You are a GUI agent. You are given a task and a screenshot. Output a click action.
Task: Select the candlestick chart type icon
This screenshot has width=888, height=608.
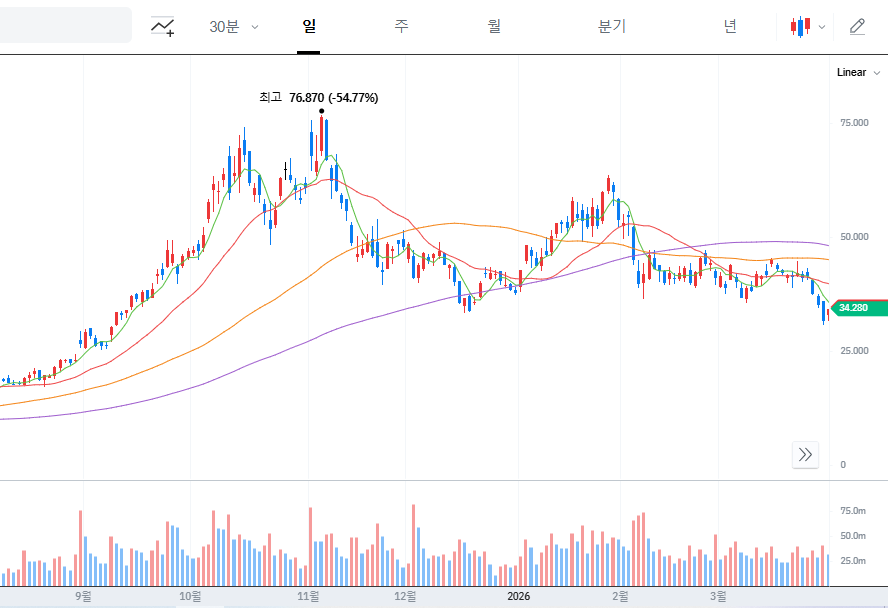tap(799, 27)
